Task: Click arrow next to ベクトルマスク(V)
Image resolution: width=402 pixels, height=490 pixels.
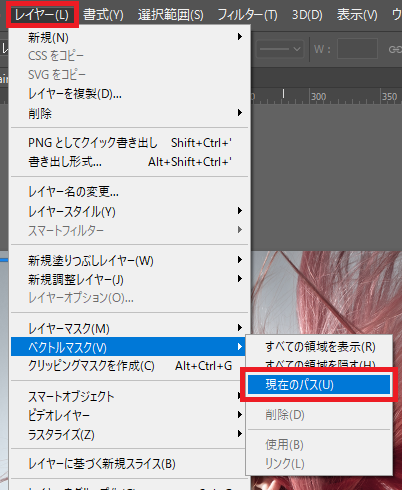Action: tap(240, 347)
